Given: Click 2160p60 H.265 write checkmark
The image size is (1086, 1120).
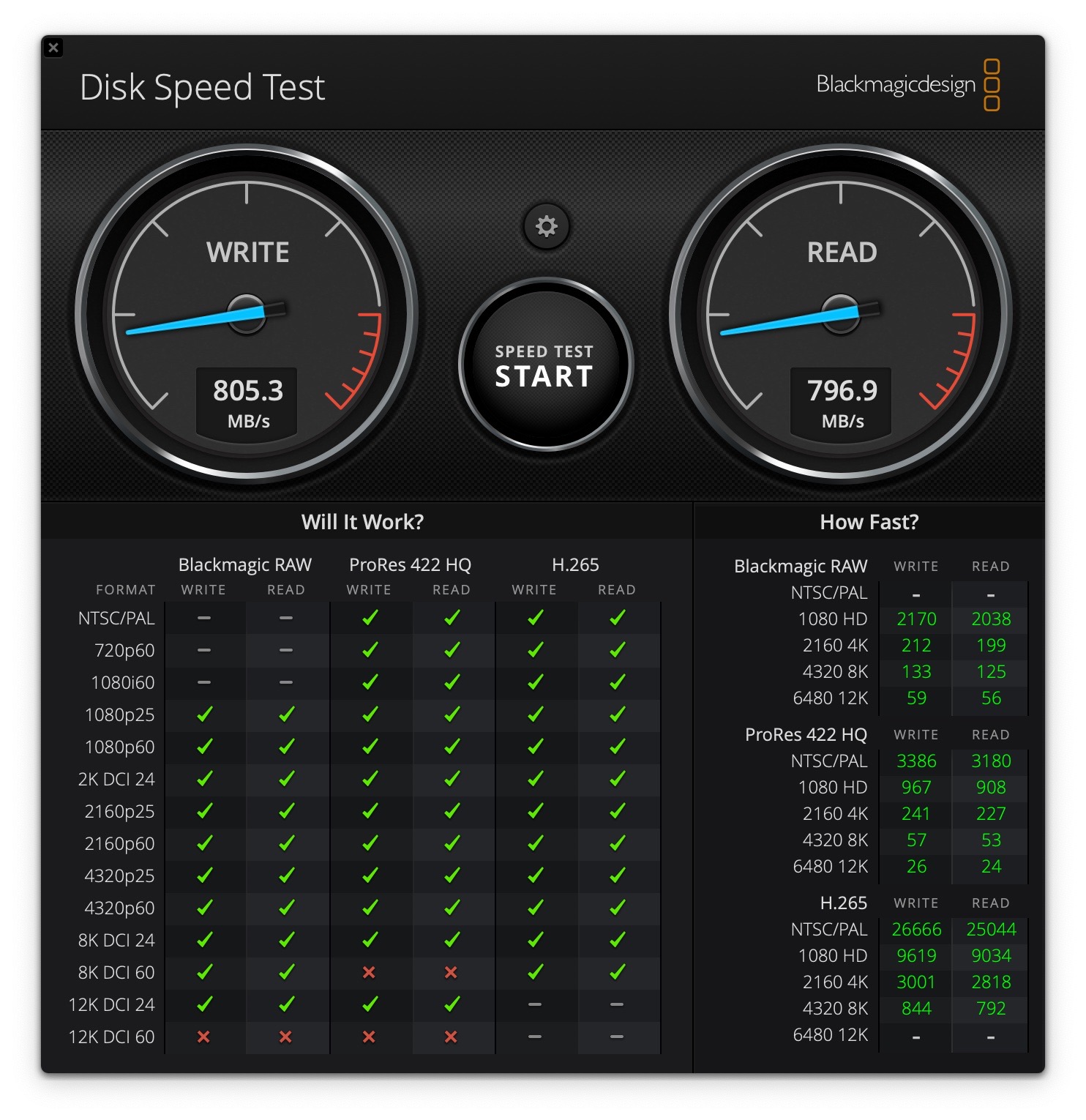Looking at the screenshot, I should pyautogui.click(x=536, y=843).
